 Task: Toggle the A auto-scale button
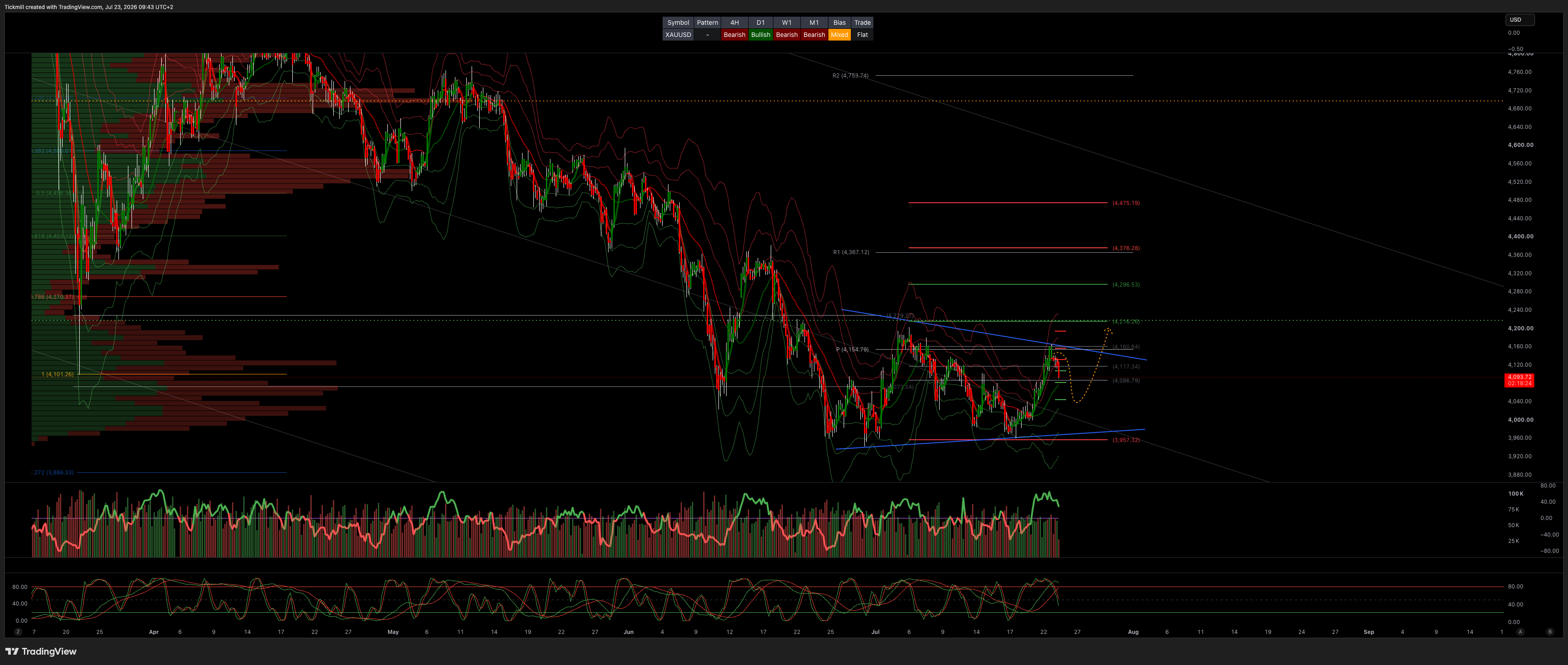(1520, 632)
